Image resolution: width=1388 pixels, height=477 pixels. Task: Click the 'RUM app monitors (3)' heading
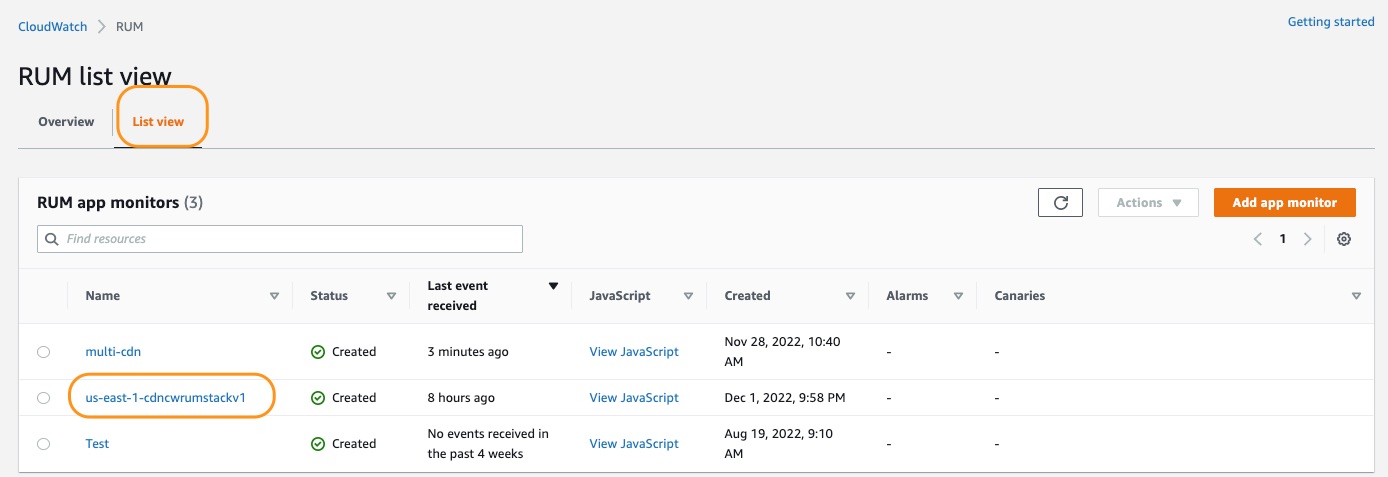[x=120, y=203]
